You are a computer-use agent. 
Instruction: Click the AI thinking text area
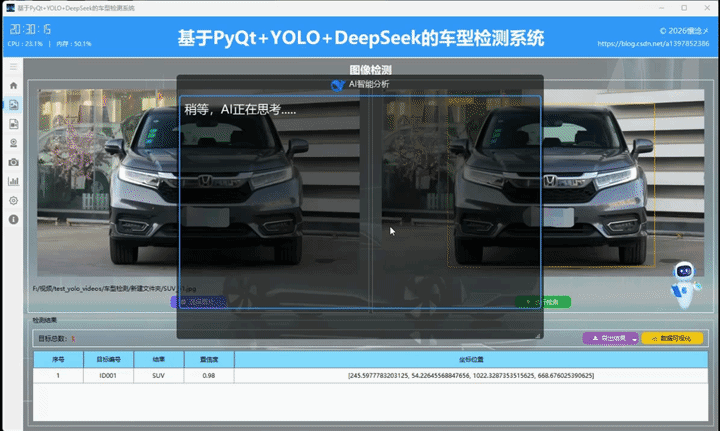coord(360,202)
